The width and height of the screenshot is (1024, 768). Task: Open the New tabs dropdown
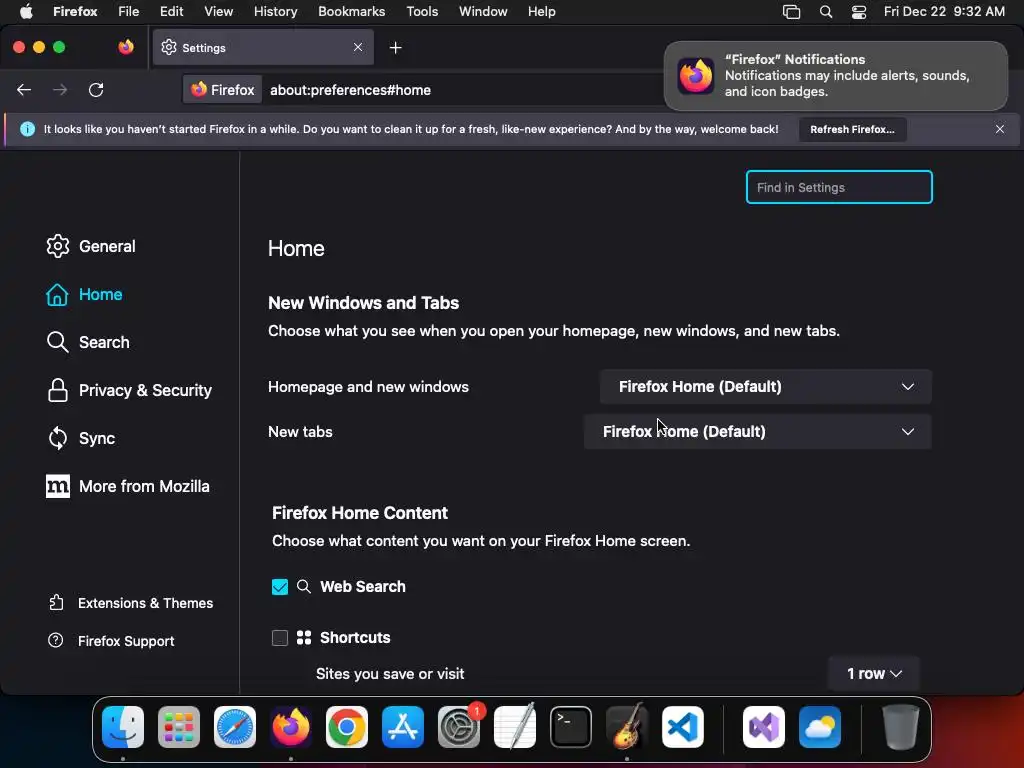pyautogui.click(x=758, y=432)
